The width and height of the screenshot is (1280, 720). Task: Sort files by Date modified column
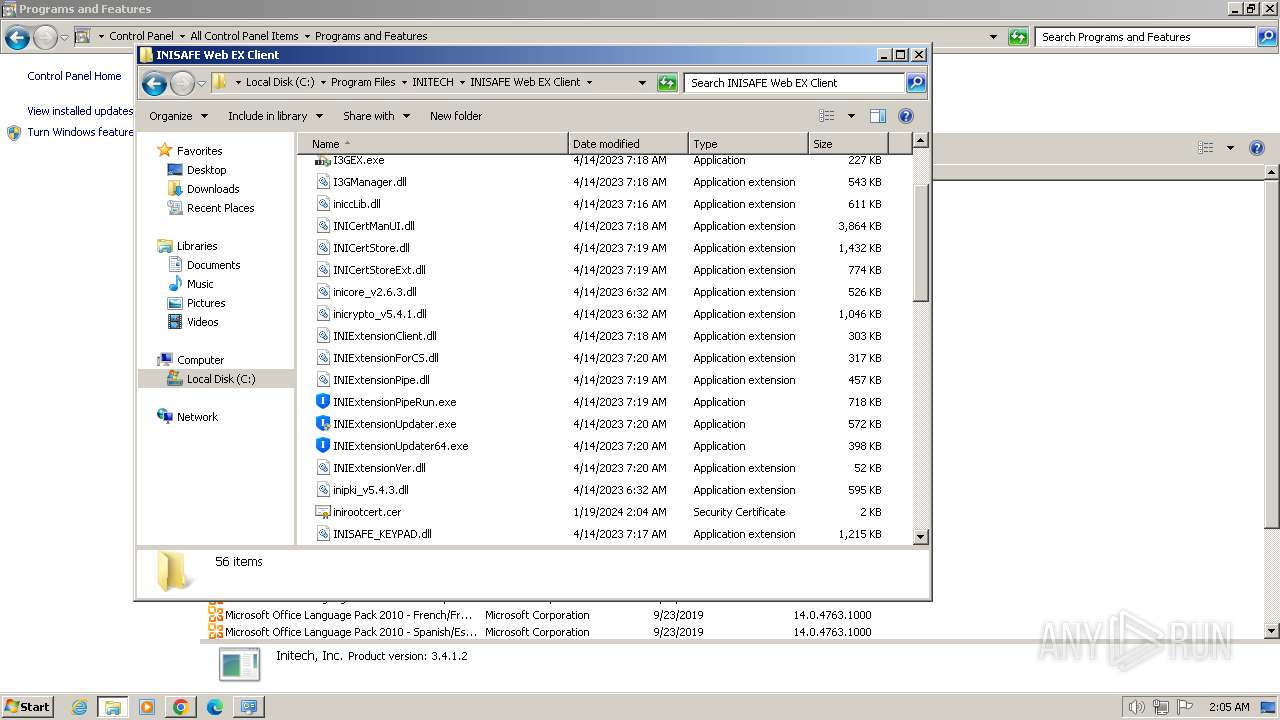(x=628, y=144)
